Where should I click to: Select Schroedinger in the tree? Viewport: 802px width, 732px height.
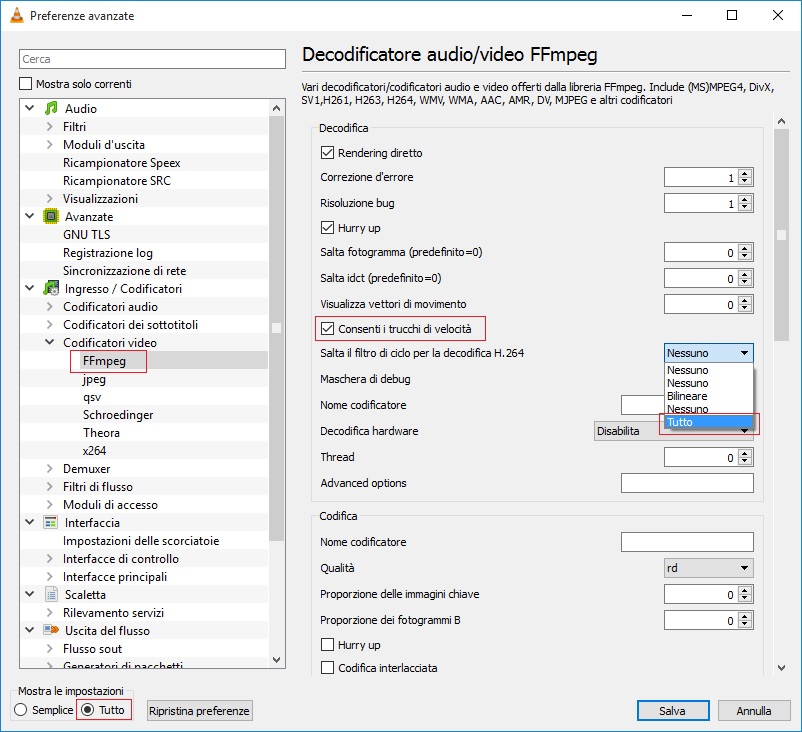point(118,415)
